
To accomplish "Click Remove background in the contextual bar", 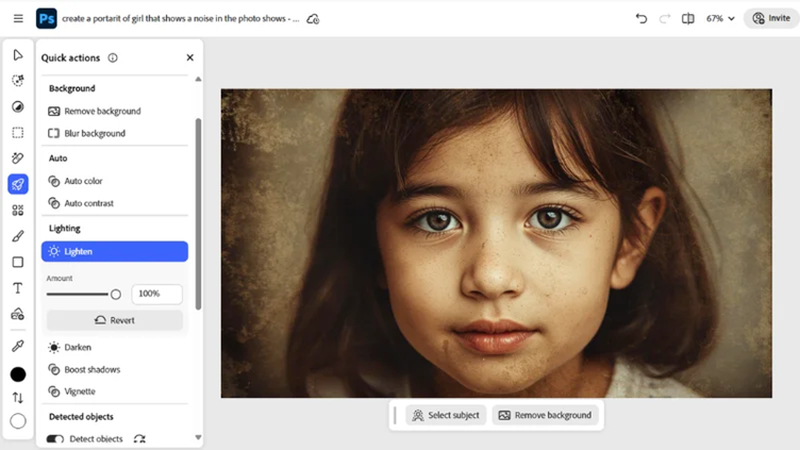I will (545, 415).
